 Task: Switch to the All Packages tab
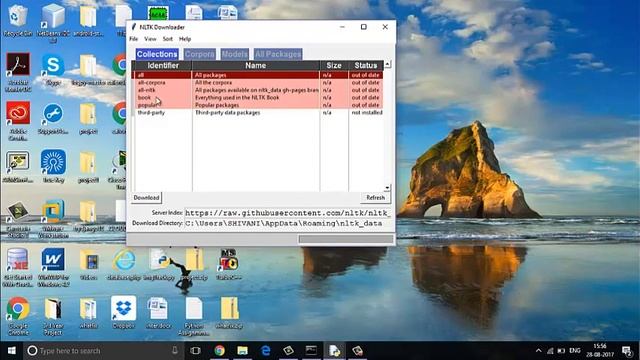[278, 54]
